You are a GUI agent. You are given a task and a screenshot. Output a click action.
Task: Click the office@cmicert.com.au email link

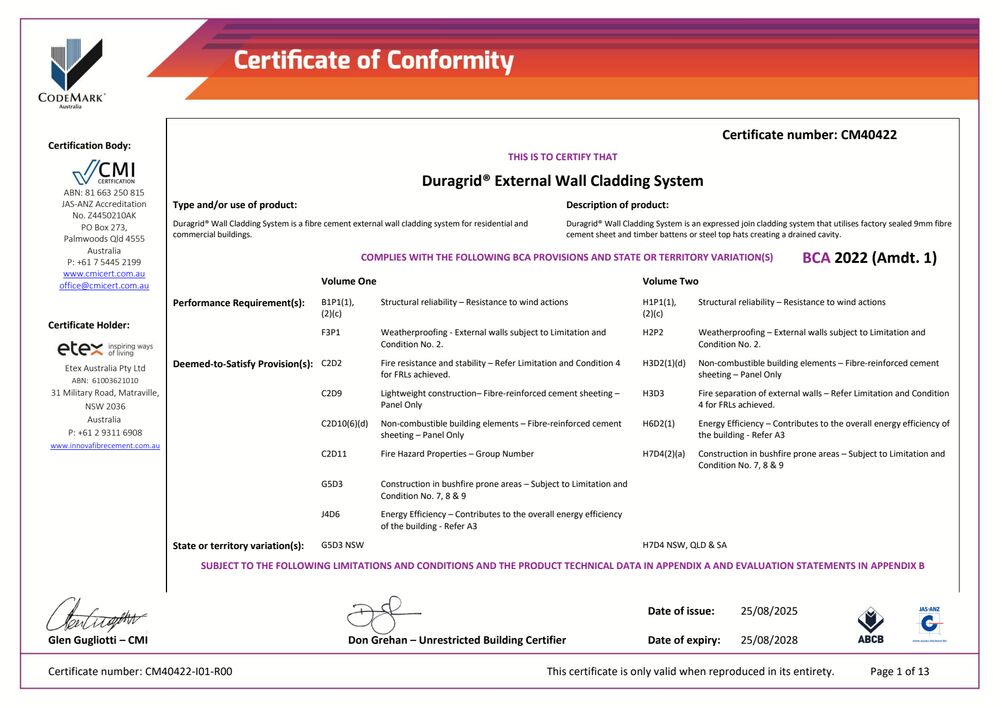pos(104,285)
